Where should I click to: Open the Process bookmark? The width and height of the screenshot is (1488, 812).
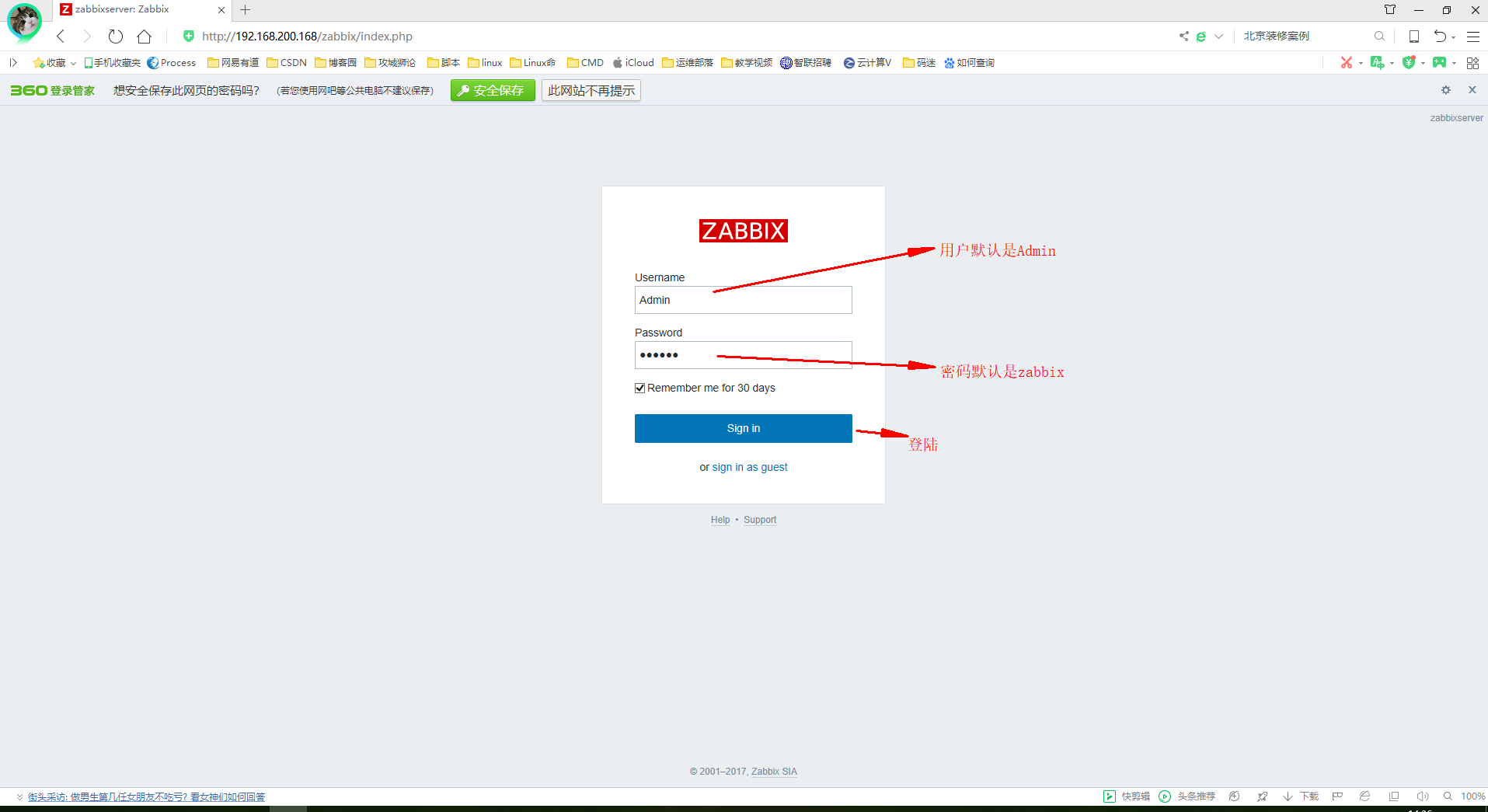click(172, 63)
